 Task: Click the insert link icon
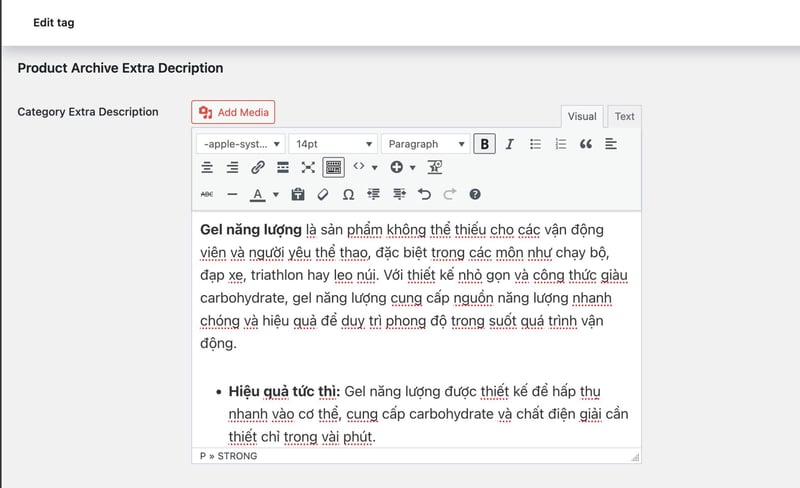click(x=258, y=167)
